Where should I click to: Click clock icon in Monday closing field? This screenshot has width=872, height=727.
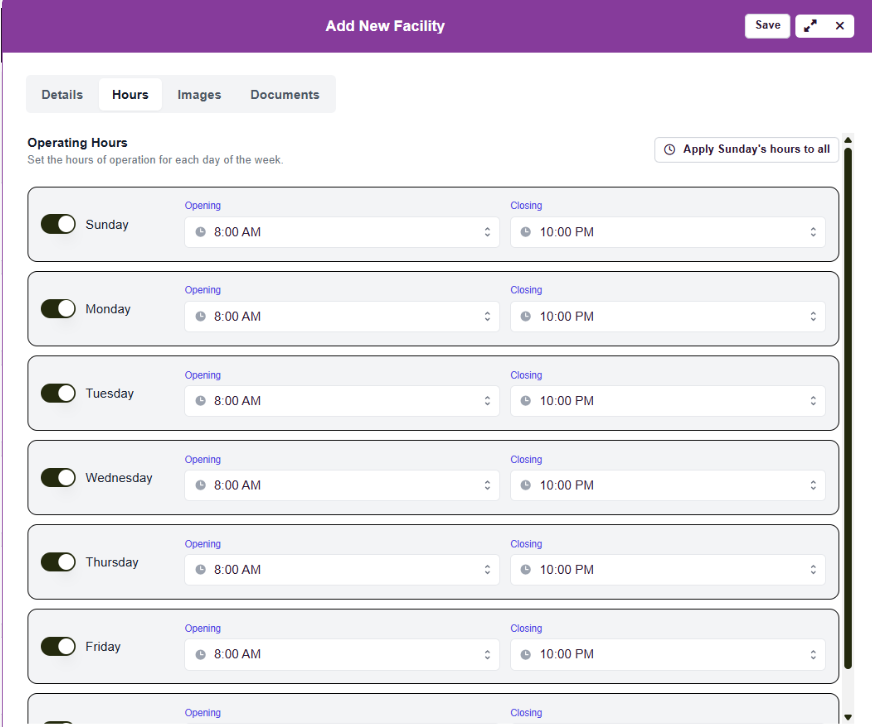coord(526,317)
